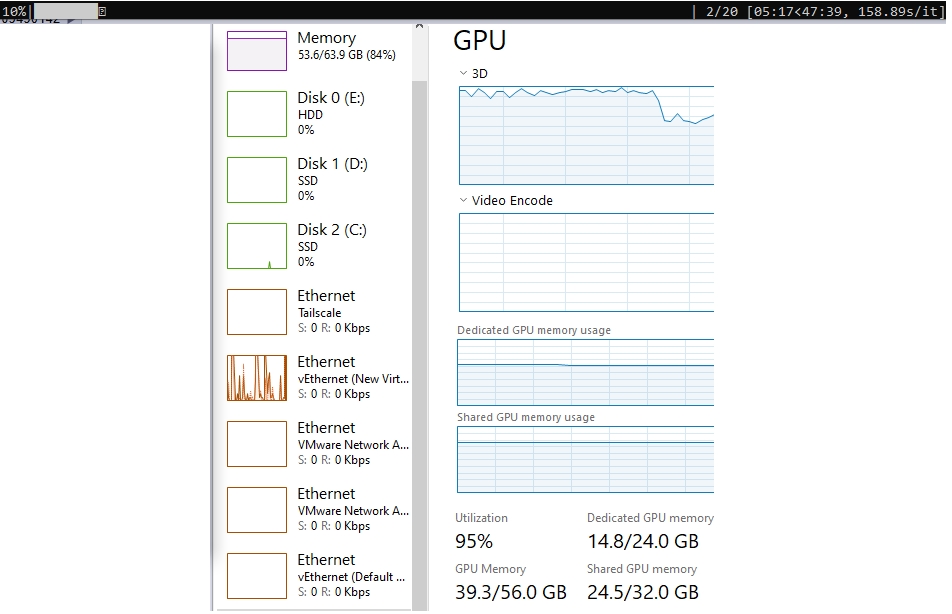Open Disk 0 (E:) HDD graph

257,114
